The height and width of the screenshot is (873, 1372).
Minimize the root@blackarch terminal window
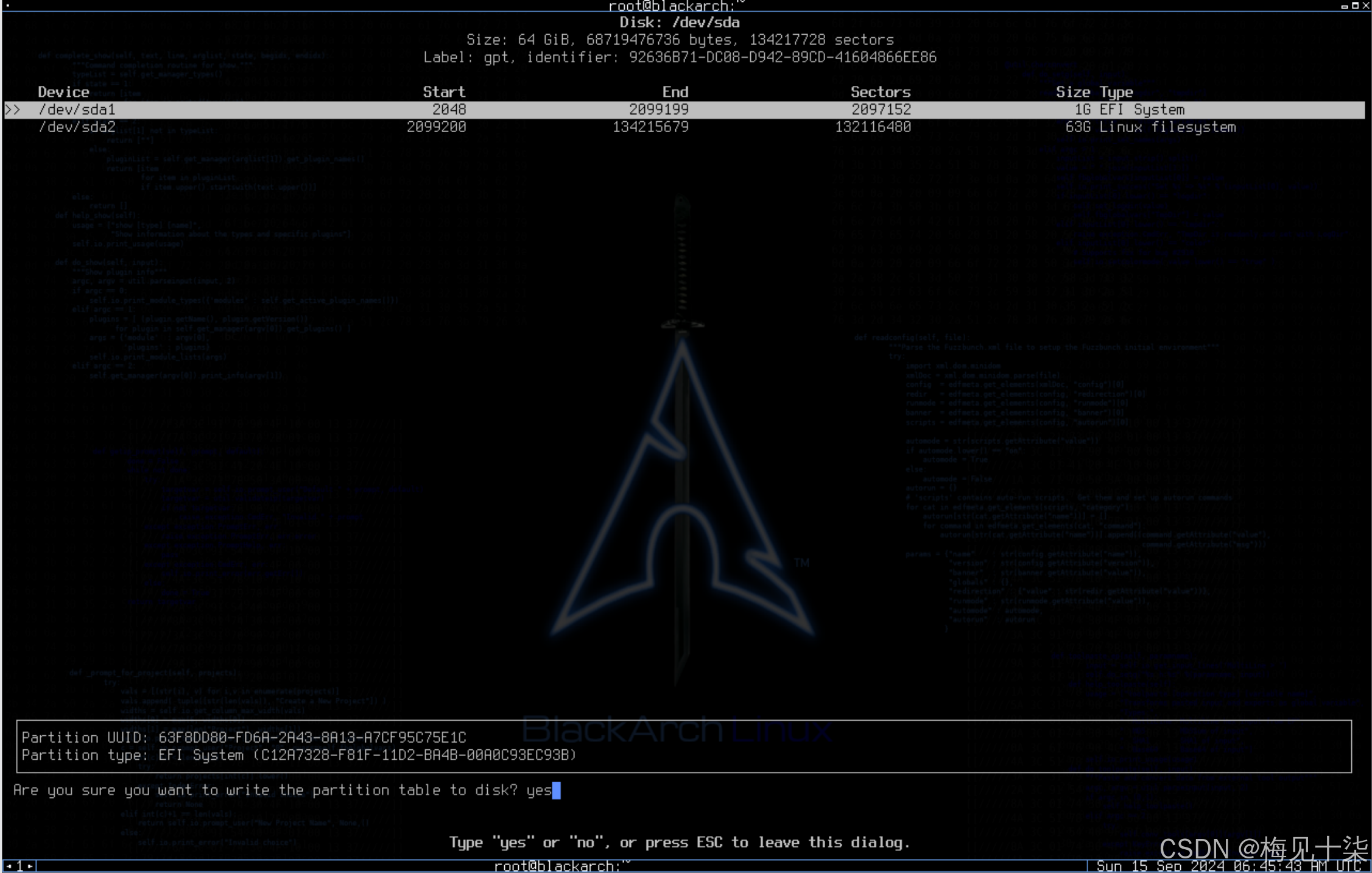point(1344,6)
